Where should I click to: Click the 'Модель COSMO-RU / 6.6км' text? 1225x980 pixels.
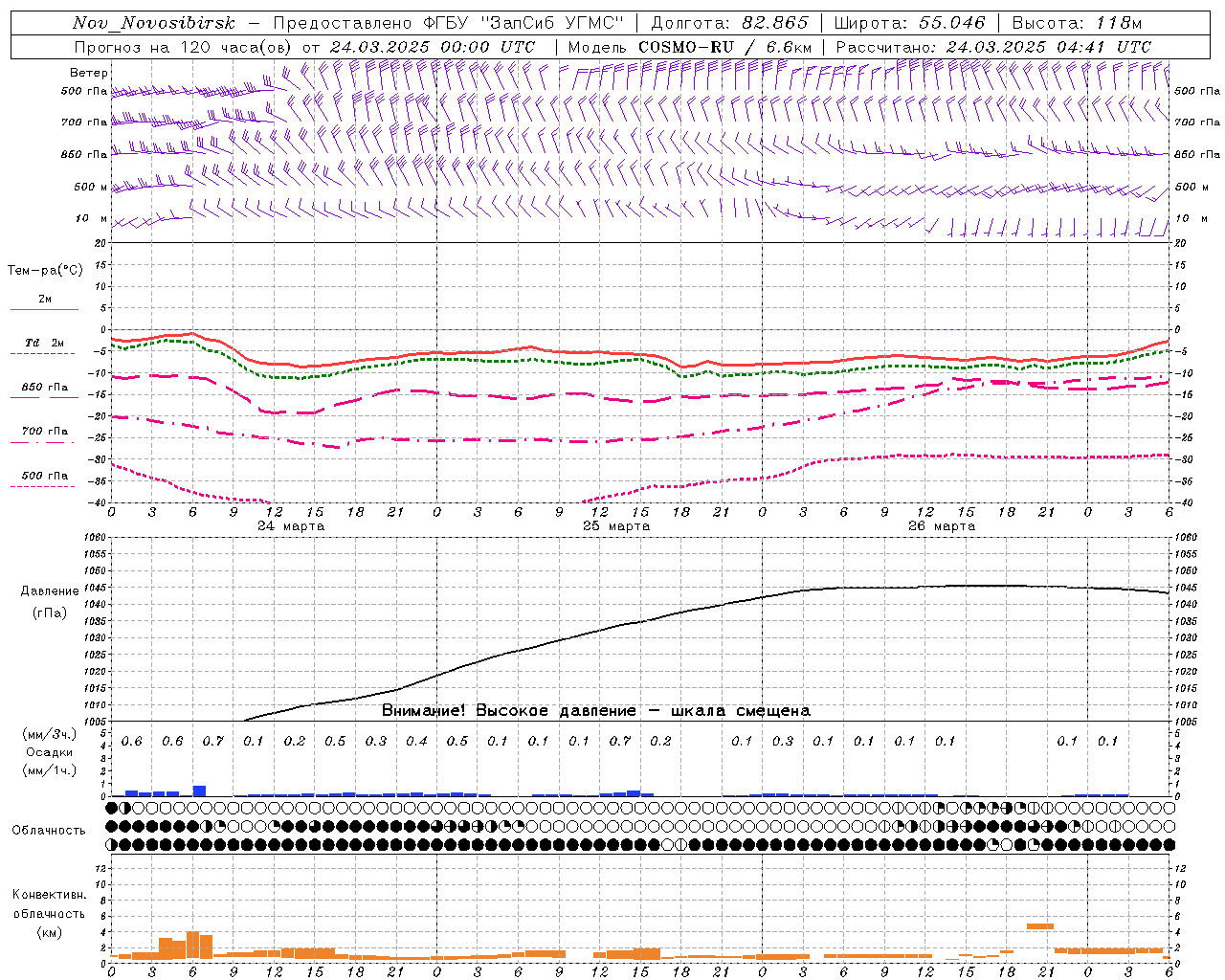(689, 47)
